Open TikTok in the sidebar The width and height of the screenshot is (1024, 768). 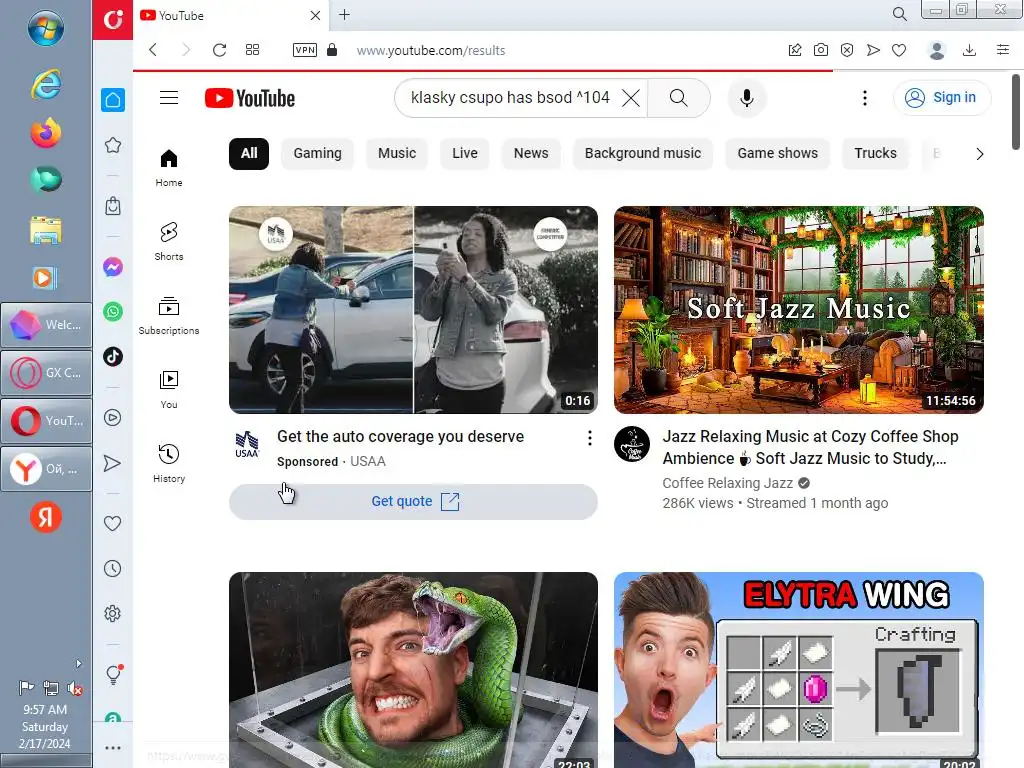[x=113, y=357]
